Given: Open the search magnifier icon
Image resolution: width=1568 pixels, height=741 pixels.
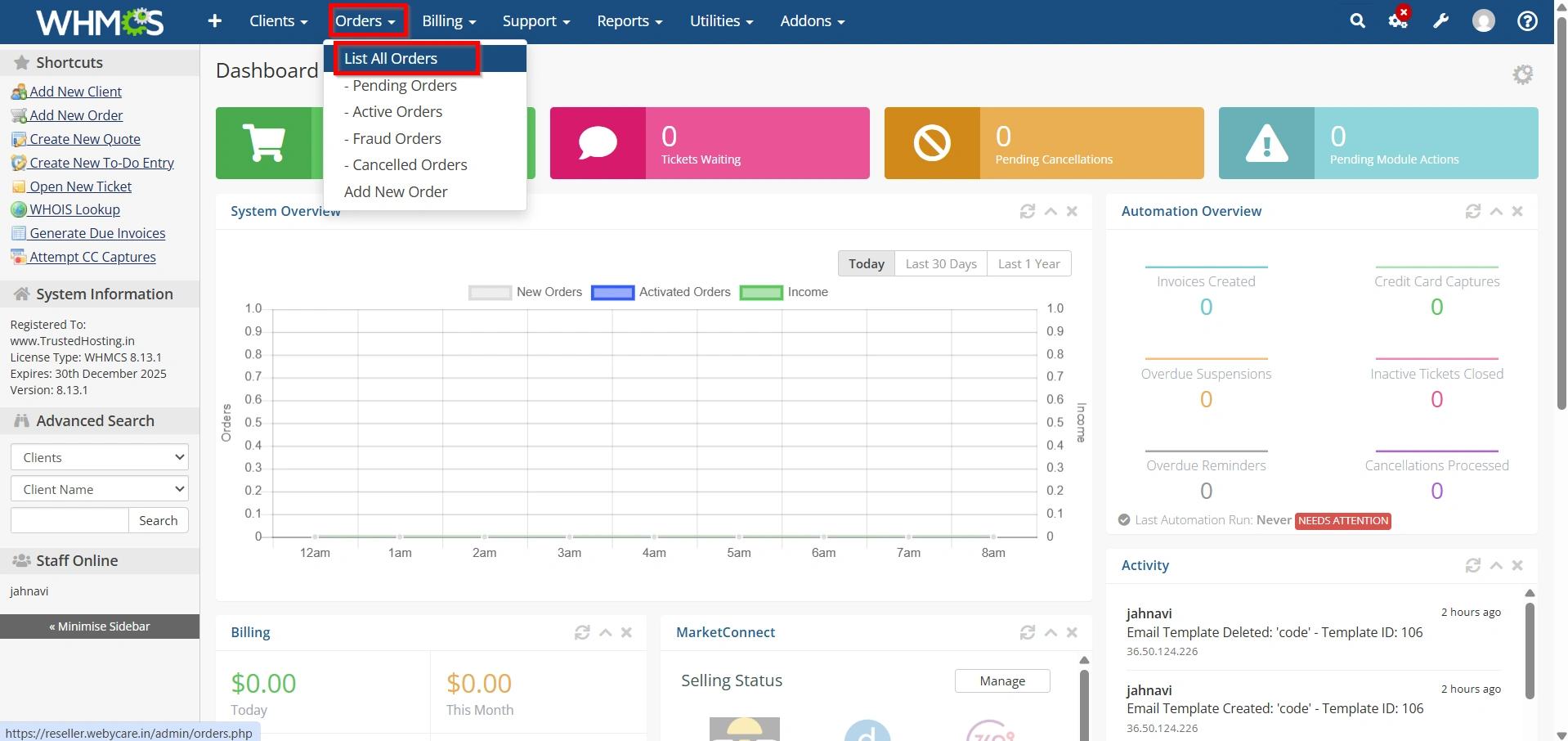Looking at the screenshot, I should point(1357,21).
